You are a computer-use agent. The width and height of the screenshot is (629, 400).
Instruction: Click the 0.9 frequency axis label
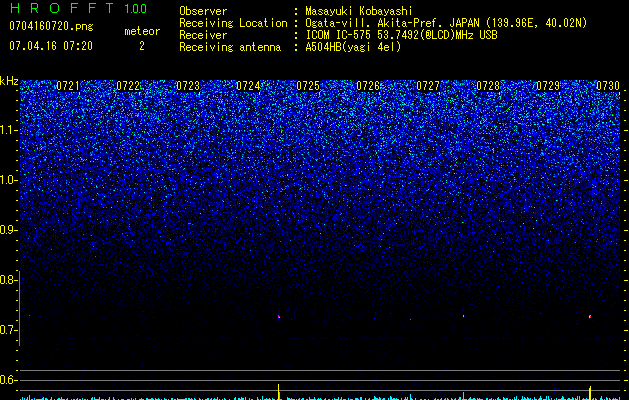[8, 230]
